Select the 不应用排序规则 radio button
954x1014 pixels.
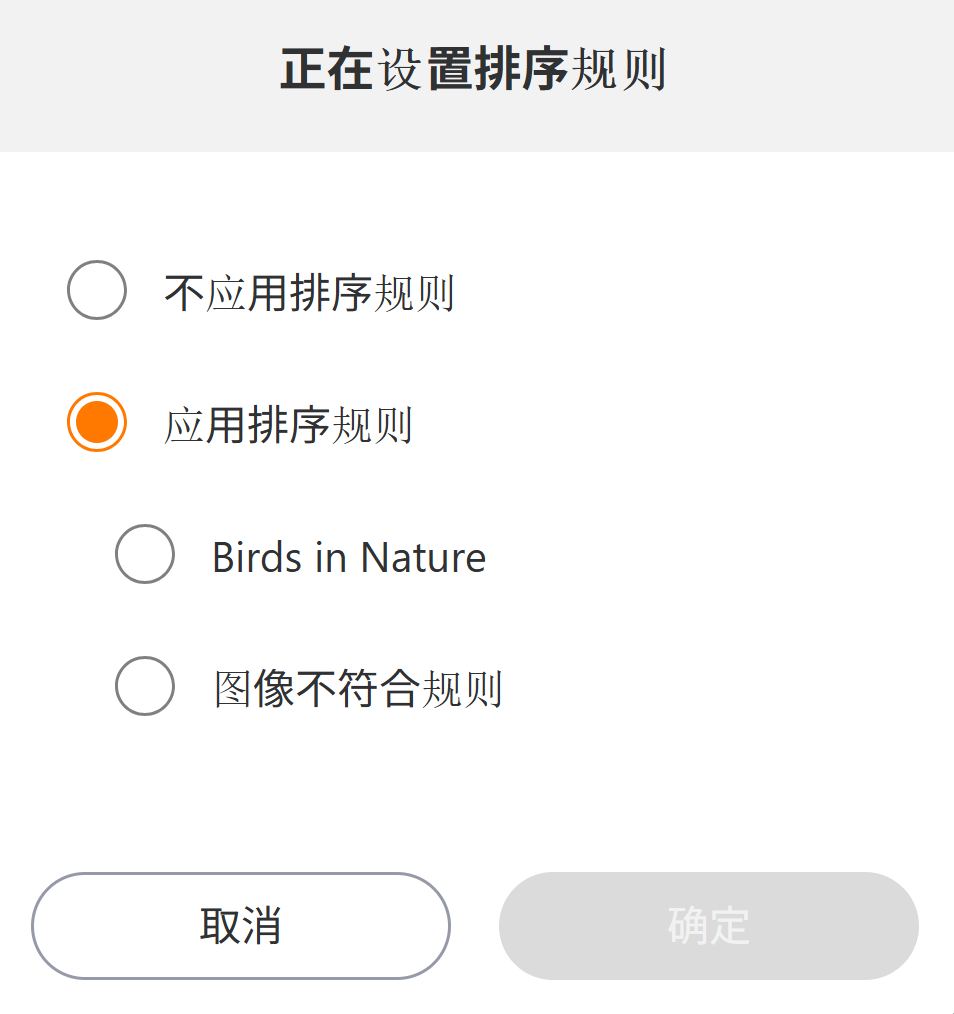tap(97, 290)
